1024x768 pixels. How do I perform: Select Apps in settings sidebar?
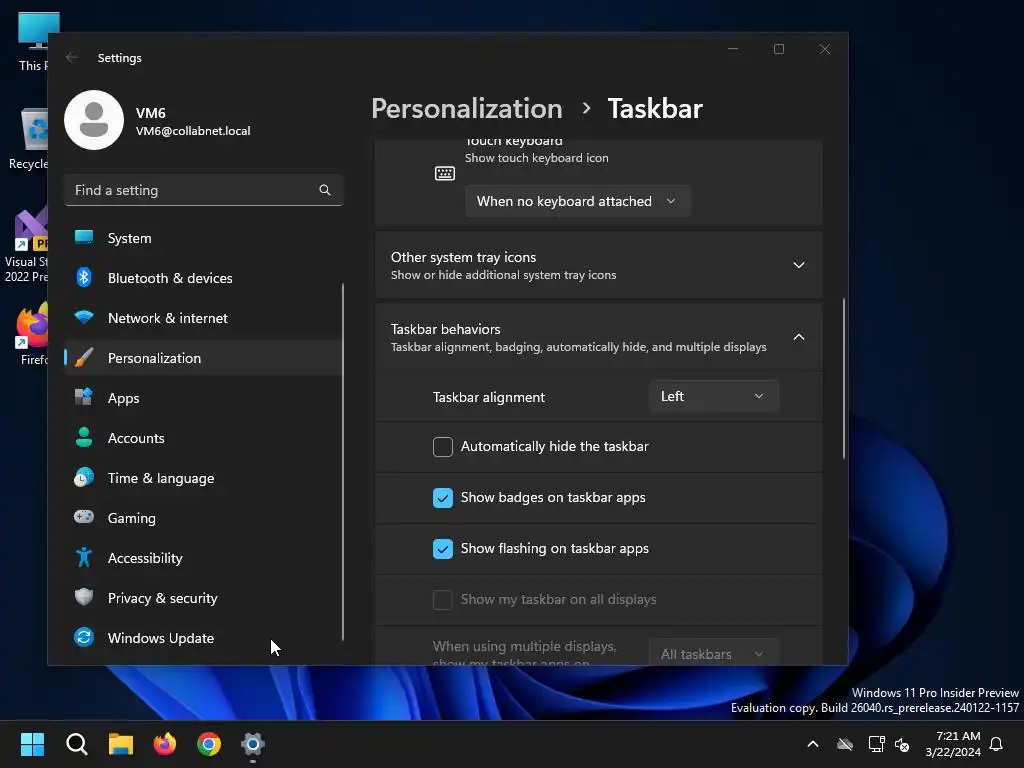pyautogui.click(x=202, y=398)
